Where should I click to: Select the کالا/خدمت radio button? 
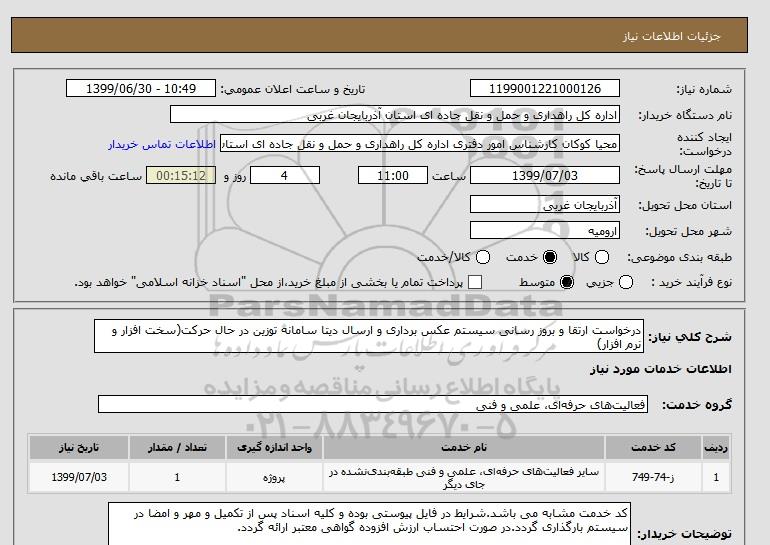click(483, 257)
